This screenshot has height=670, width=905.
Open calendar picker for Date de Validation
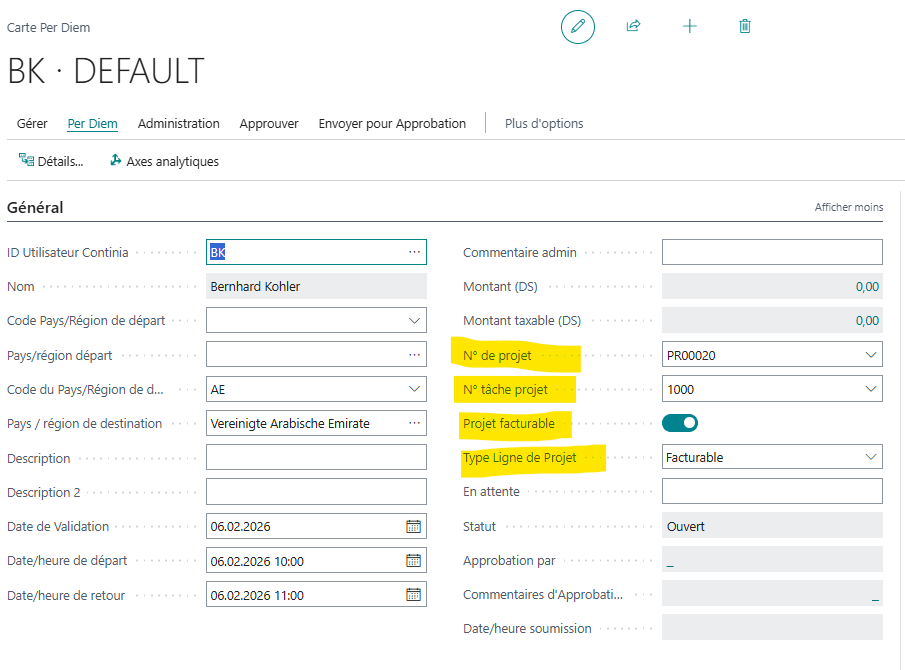click(413, 527)
